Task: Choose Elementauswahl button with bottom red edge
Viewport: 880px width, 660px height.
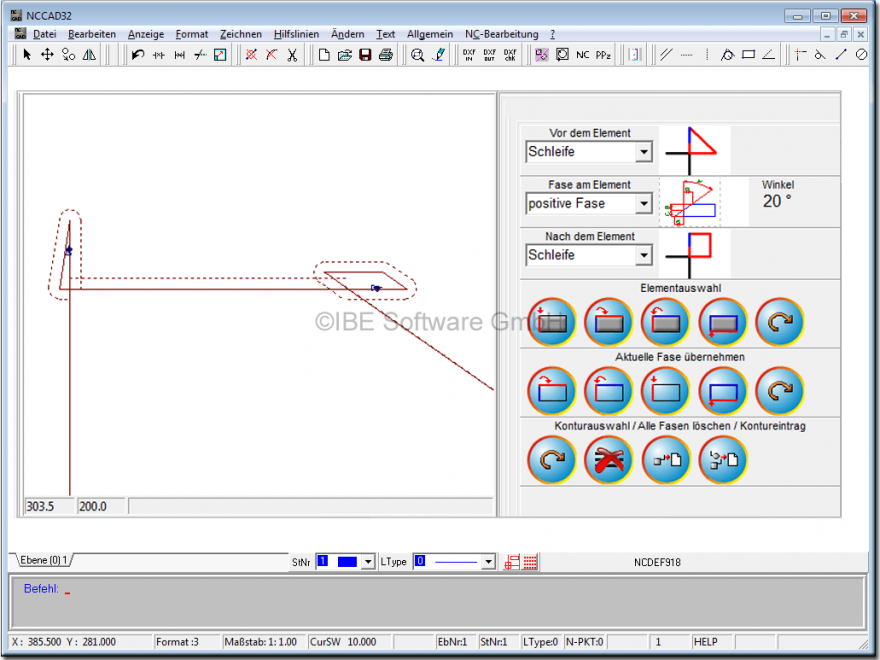Action: point(723,322)
